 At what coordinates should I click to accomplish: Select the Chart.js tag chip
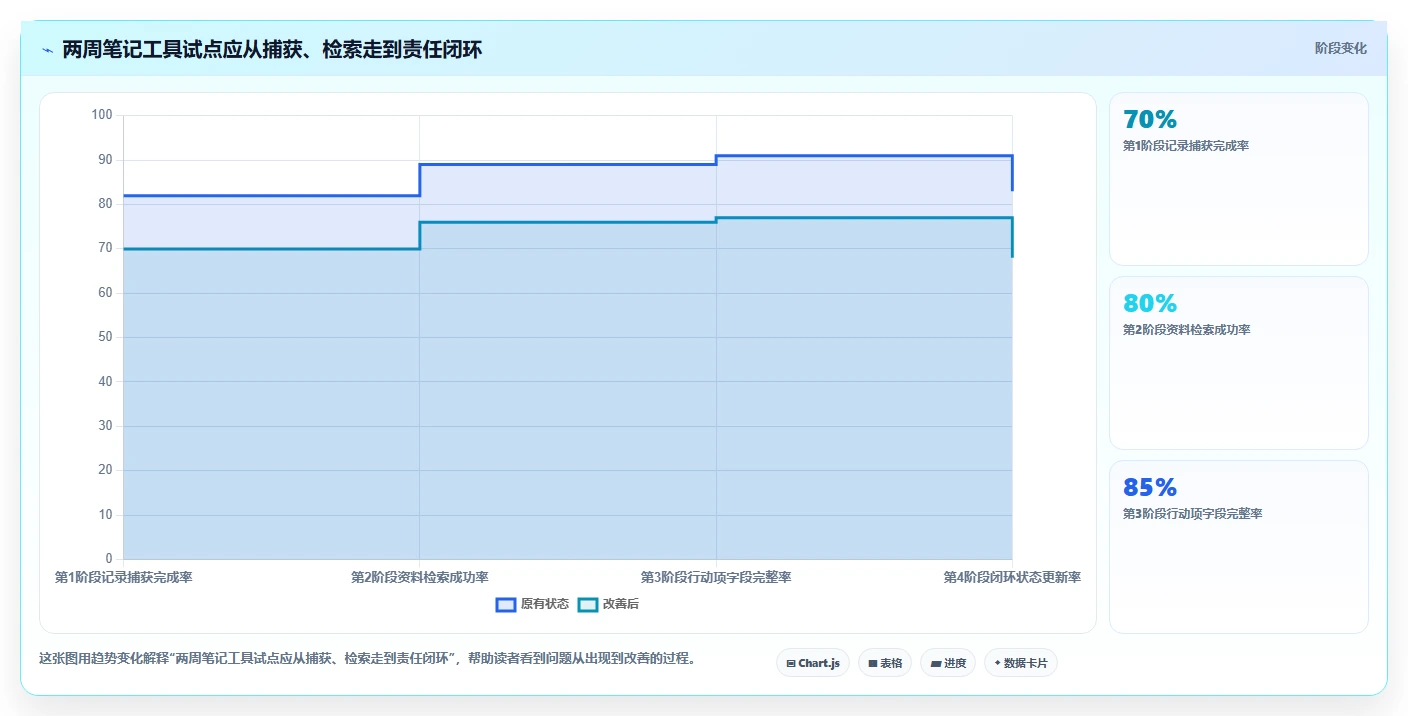[813, 663]
